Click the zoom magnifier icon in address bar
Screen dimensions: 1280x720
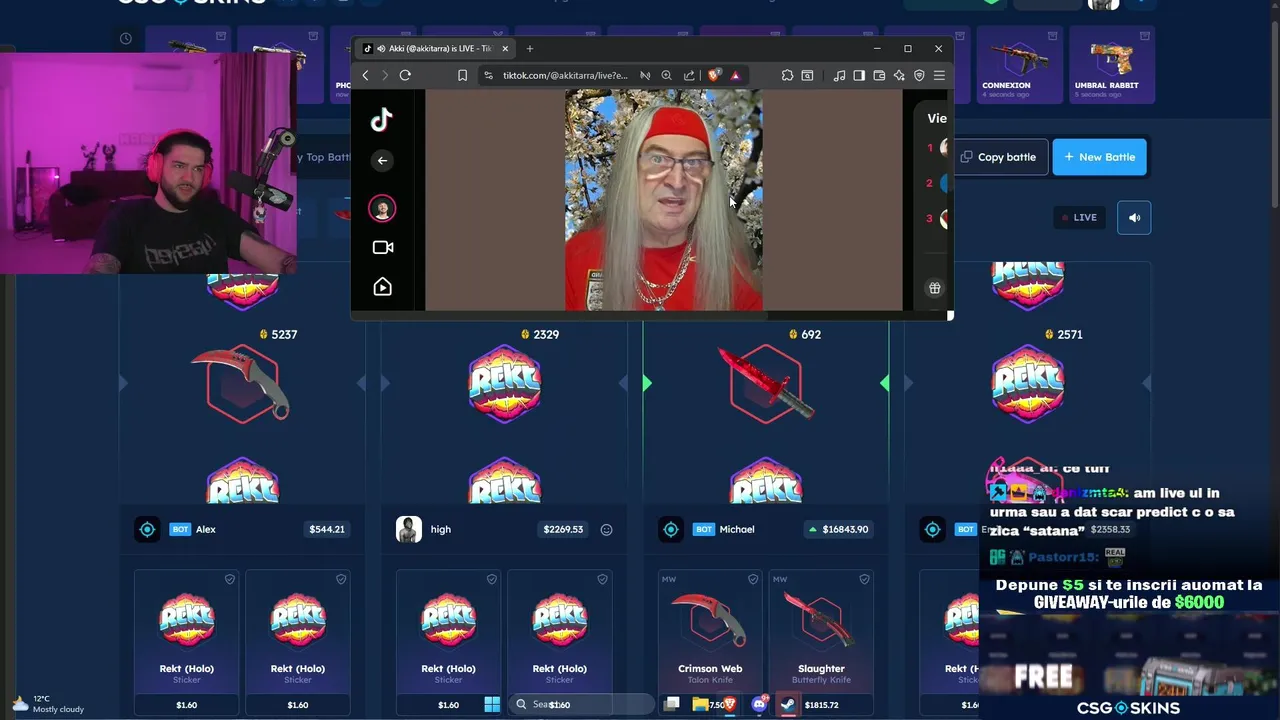point(666,75)
